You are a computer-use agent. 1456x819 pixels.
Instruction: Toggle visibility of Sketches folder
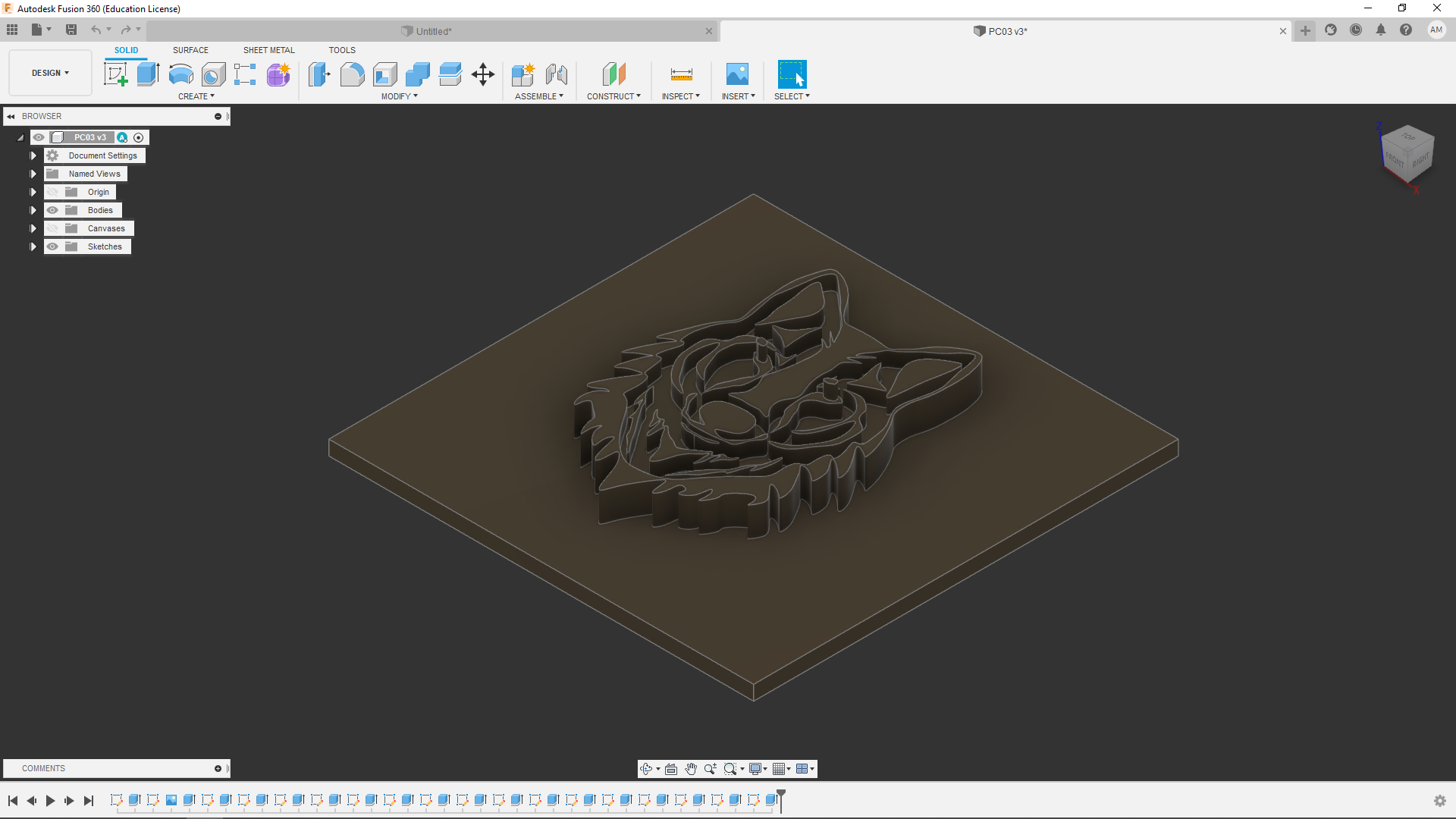coord(52,246)
